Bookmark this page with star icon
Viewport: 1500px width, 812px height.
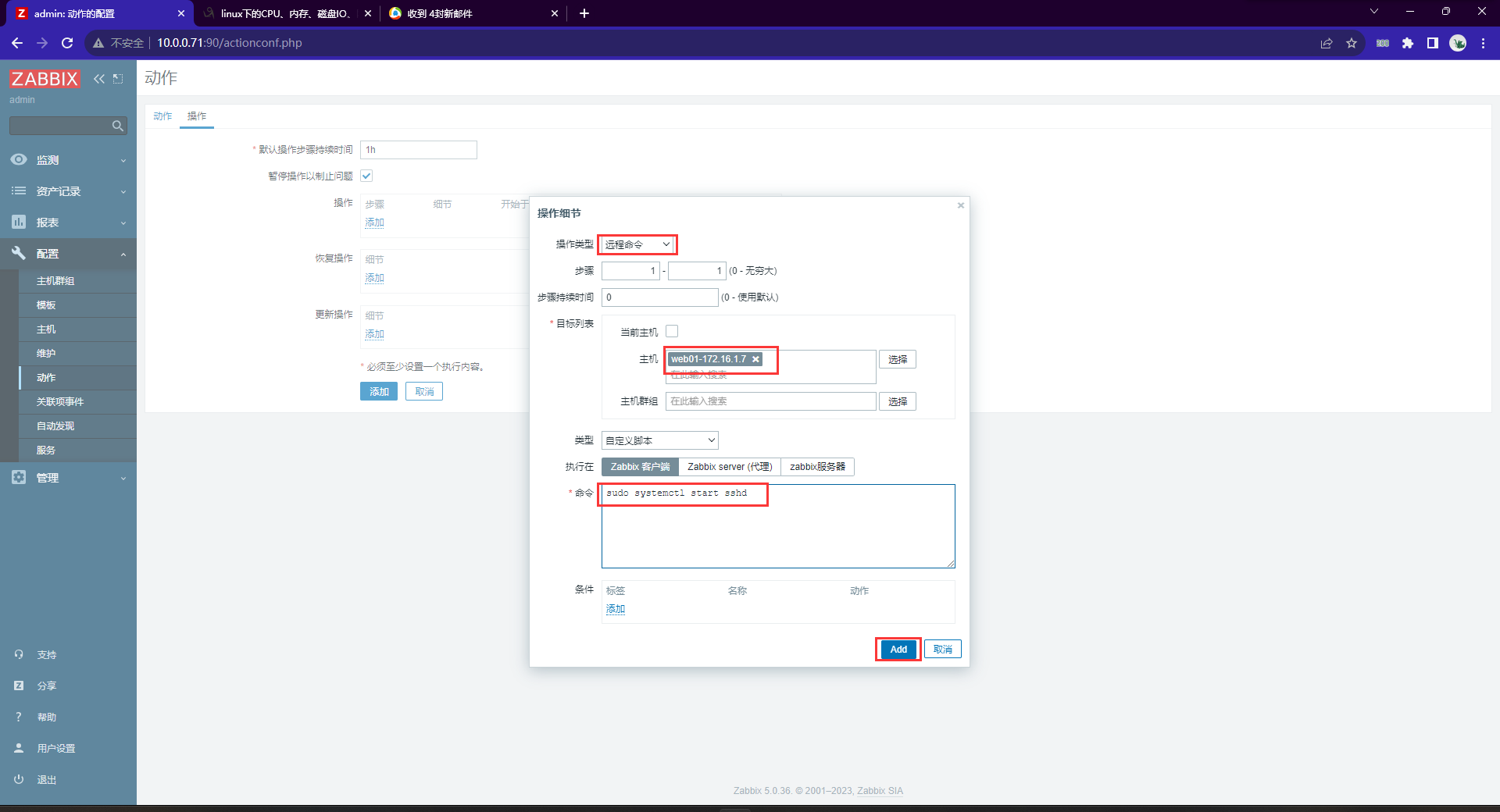coord(1351,43)
